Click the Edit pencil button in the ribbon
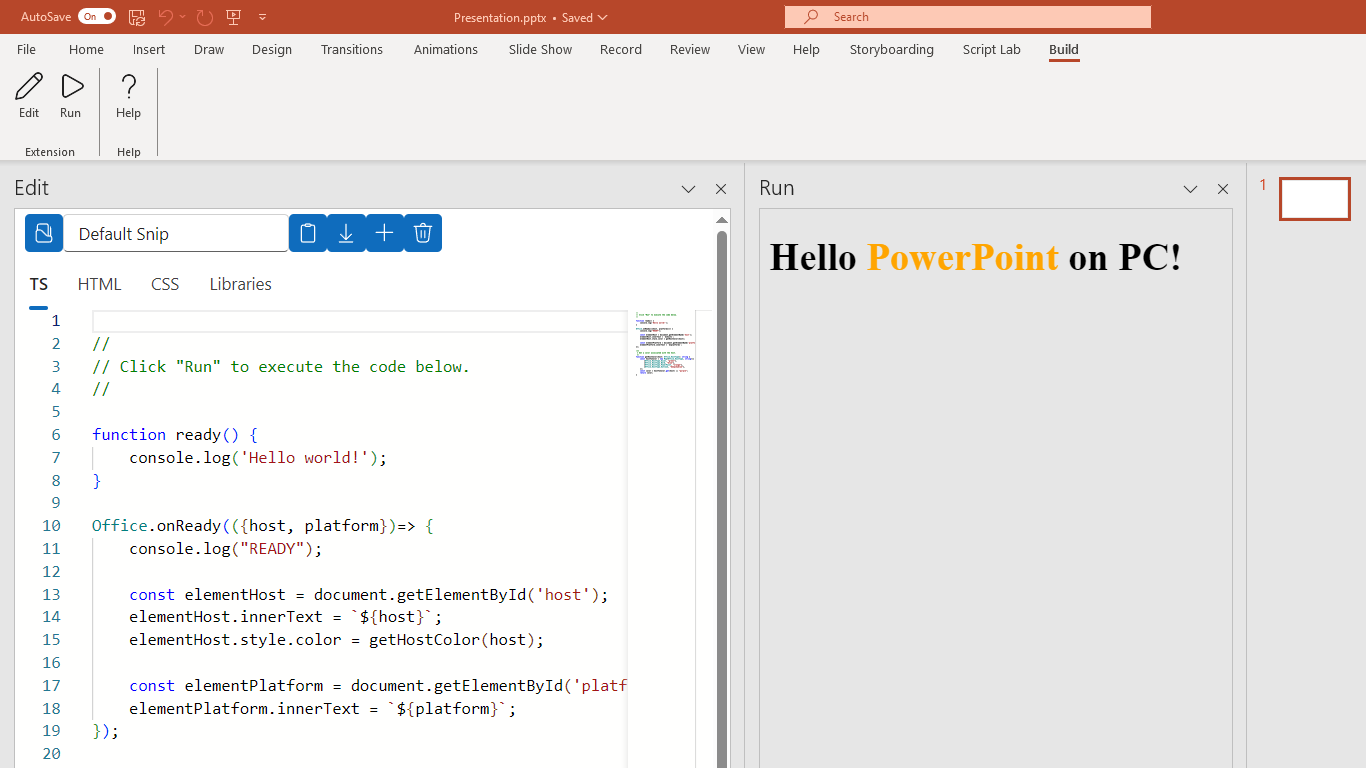The height and width of the screenshot is (768, 1366). 29,96
